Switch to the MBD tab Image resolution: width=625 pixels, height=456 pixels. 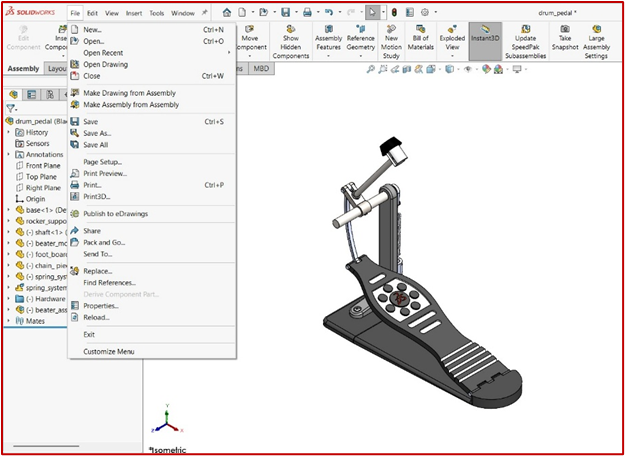point(261,69)
